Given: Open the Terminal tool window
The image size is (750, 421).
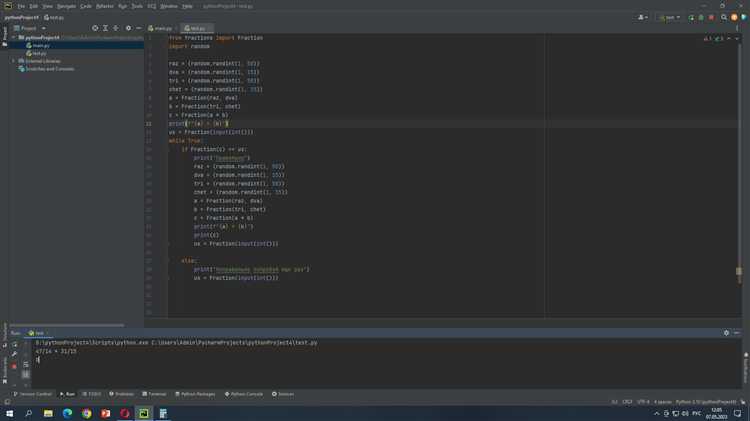Looking at the screenshot, I should coord(154,394).
